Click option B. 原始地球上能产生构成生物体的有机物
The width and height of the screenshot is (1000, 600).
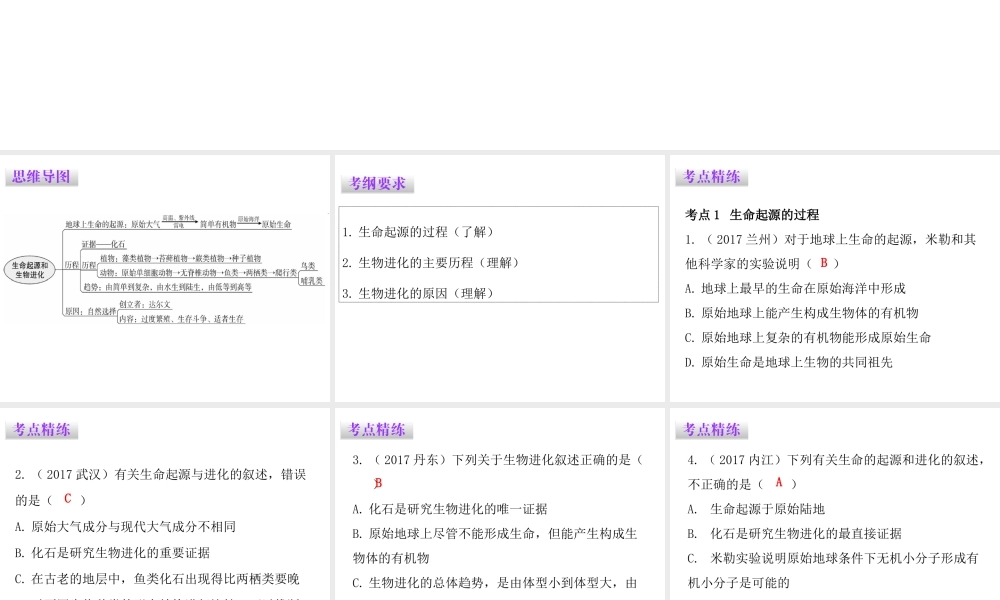tap(802, 313)
